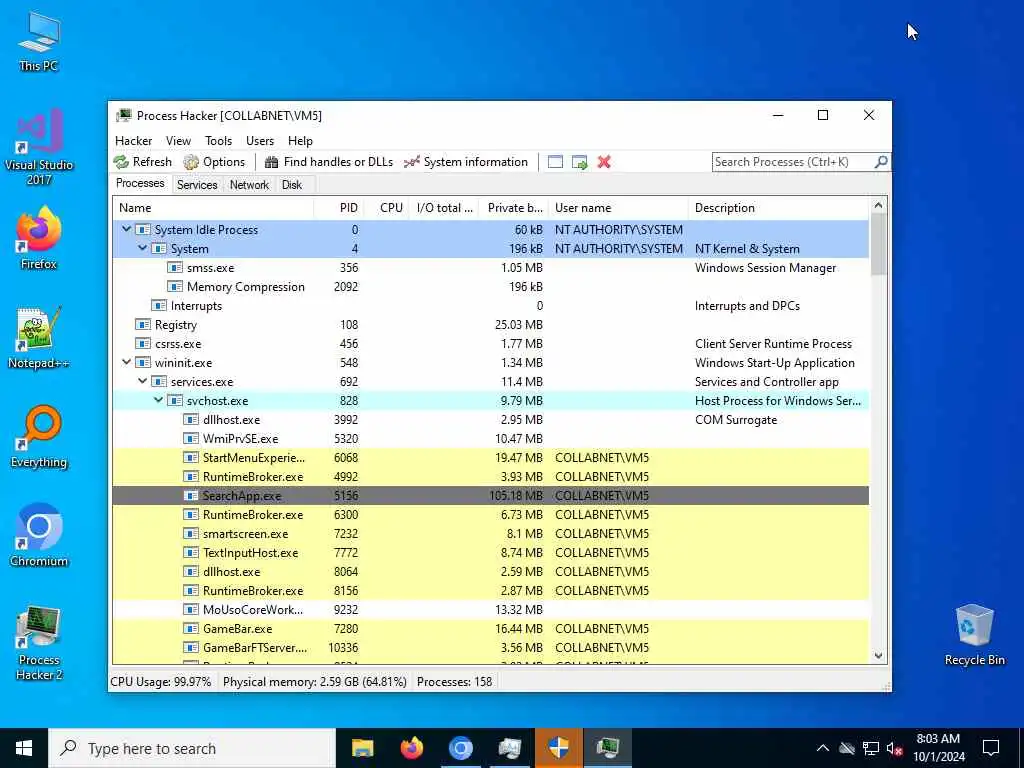The height and width of the screenshot is (768, 1024).
Task: Select the Notepad++ desktop shortcut
Action: tap(39, 338)
